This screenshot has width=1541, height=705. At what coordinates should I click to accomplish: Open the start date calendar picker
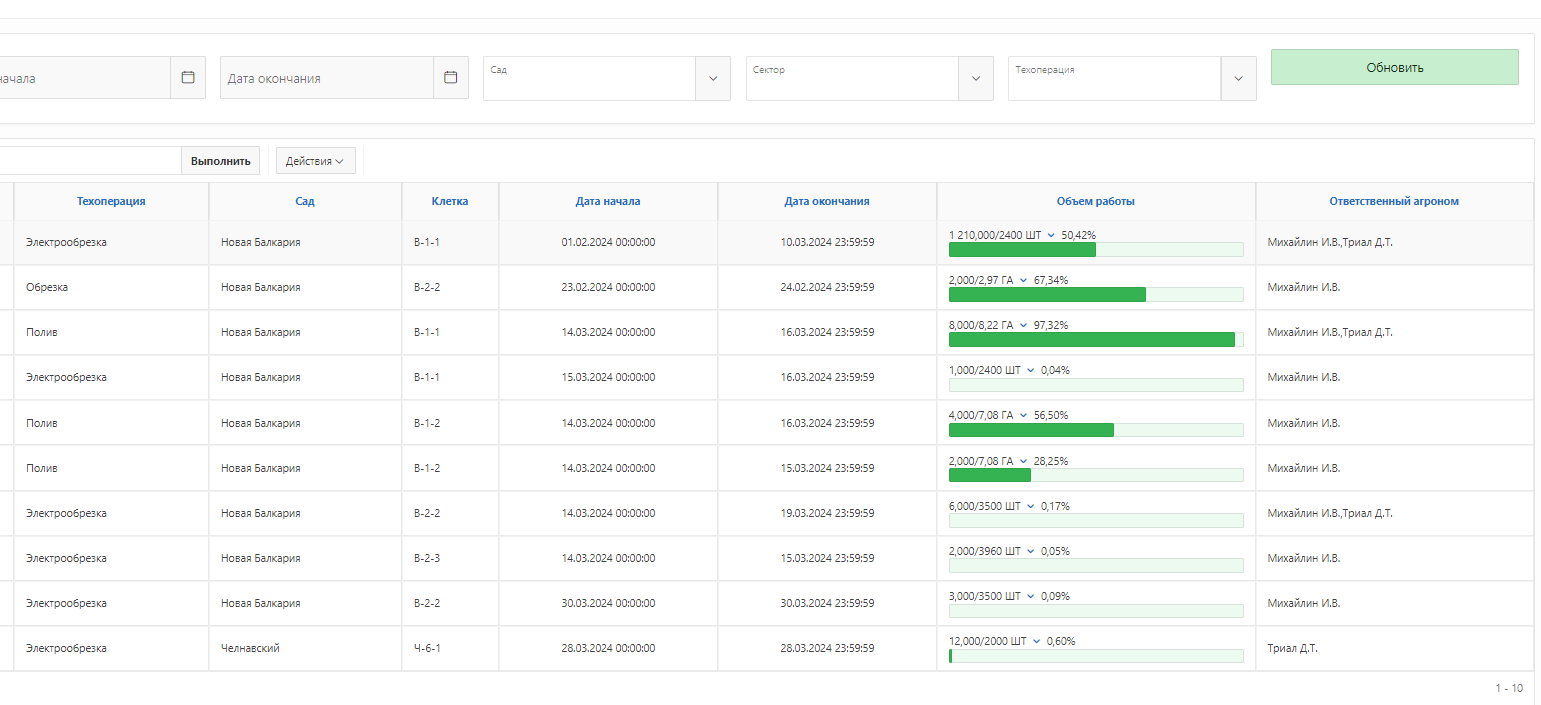(187, 77)
